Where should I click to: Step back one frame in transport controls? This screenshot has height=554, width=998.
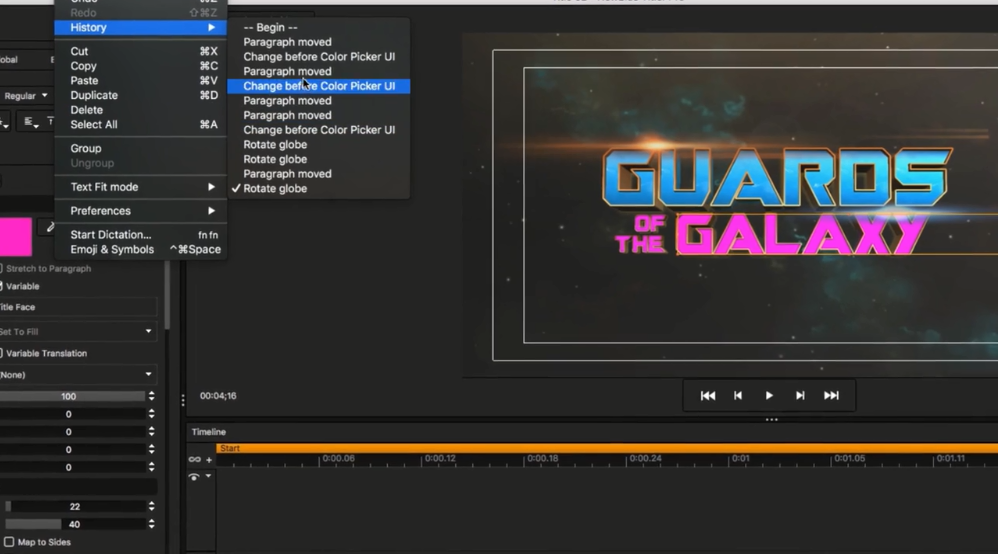click(738, 396)
